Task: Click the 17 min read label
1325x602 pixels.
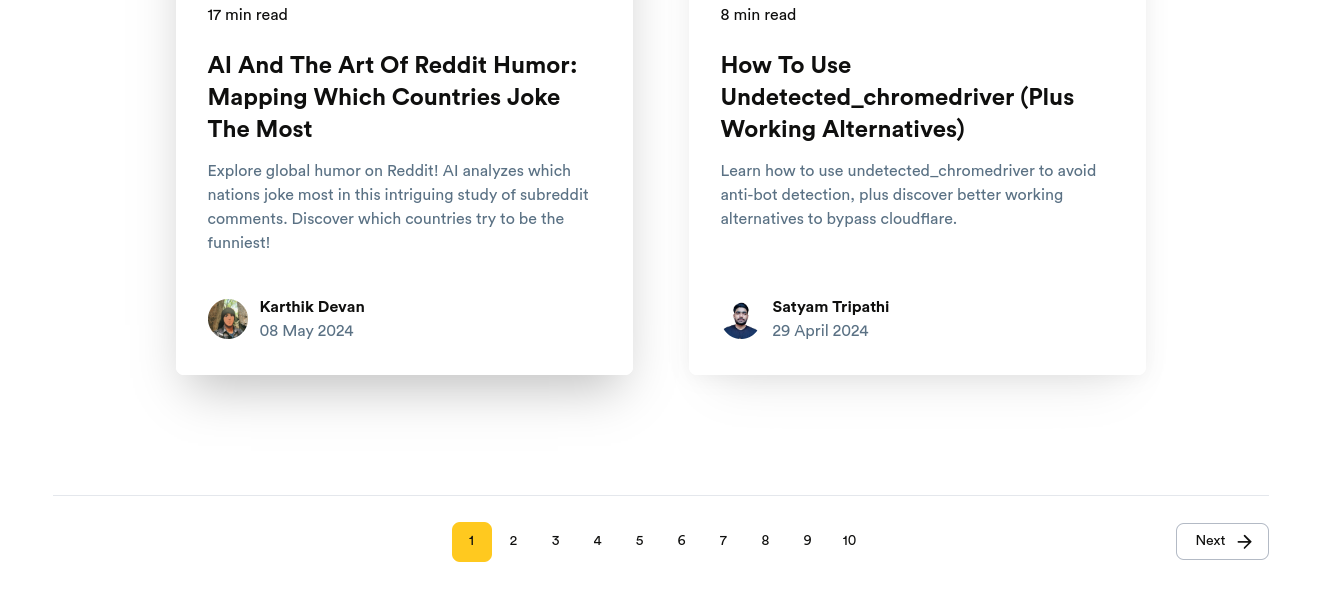Action: (247, 15)
